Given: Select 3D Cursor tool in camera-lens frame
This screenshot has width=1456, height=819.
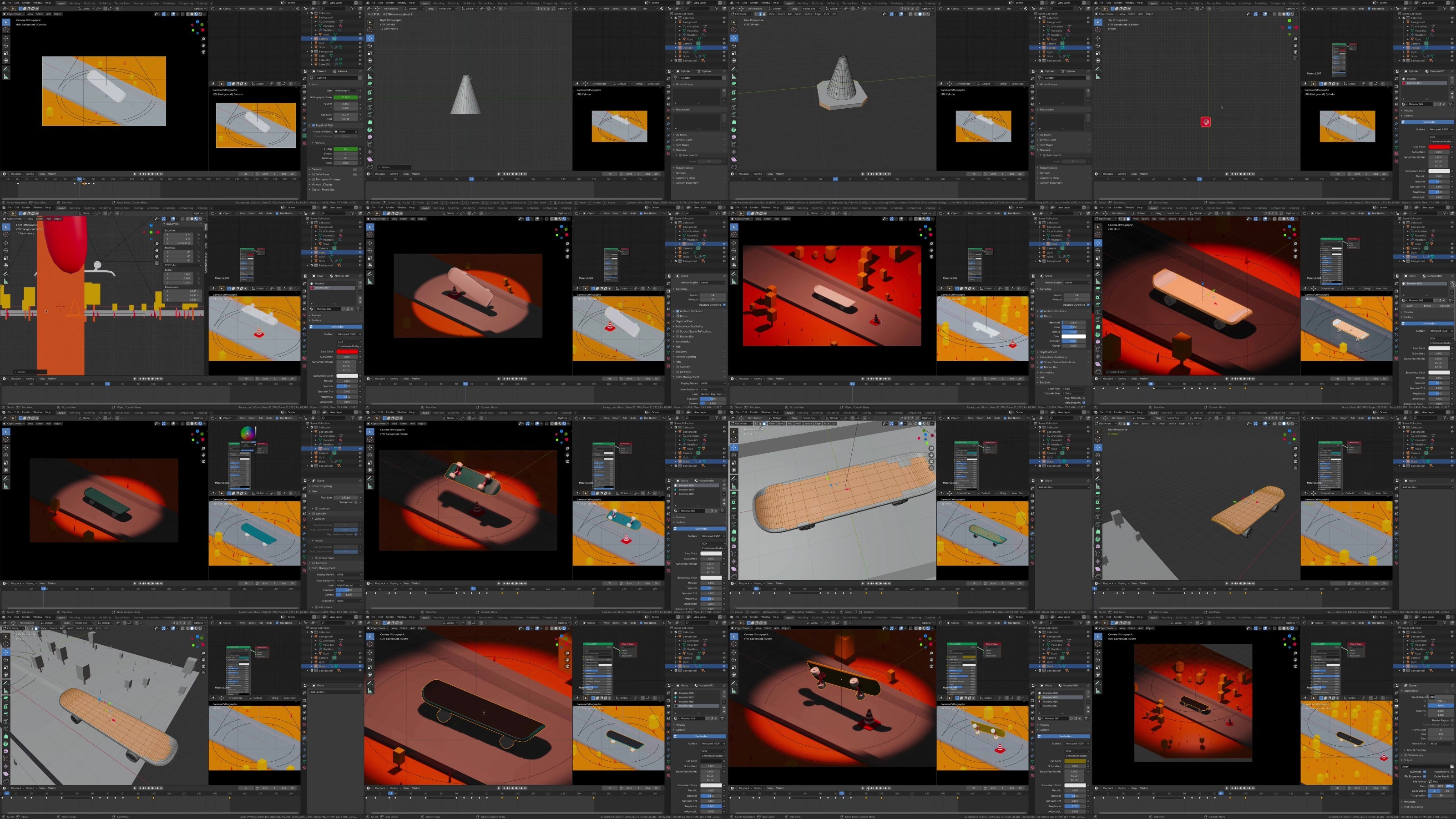Looking at the screenshot, I should coord(5,30).
